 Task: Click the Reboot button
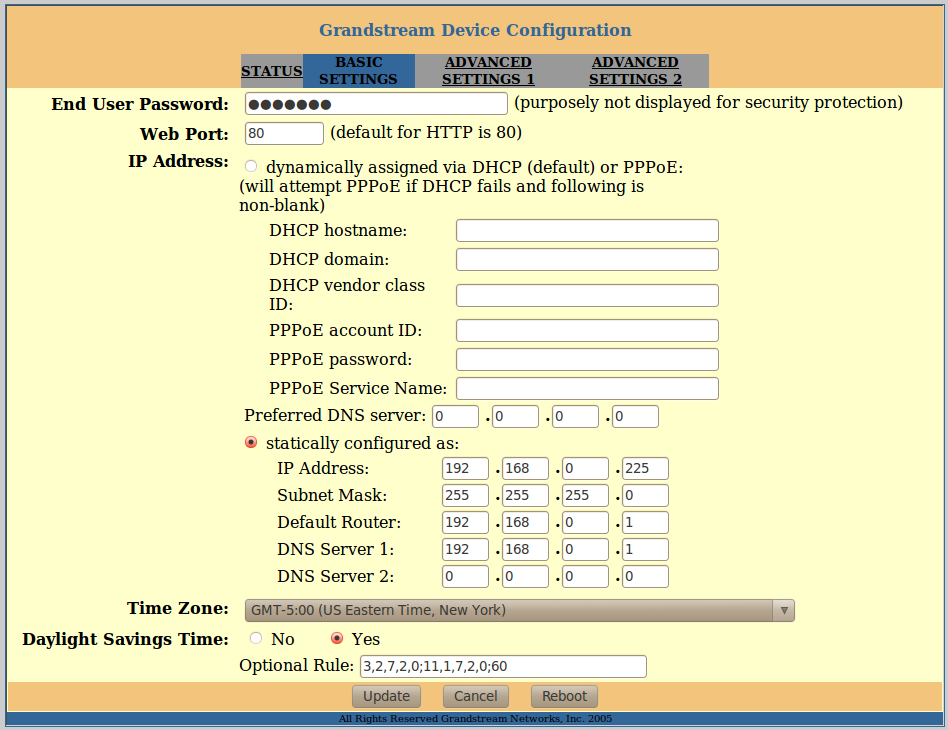click(564, 696)
